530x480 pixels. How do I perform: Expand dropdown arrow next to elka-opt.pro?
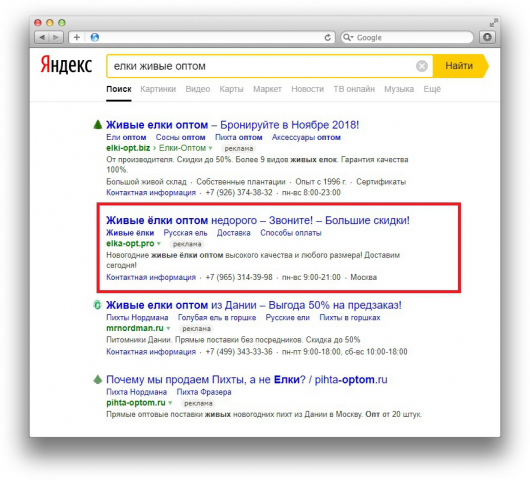pyautogui.click(x=159, y=244)
